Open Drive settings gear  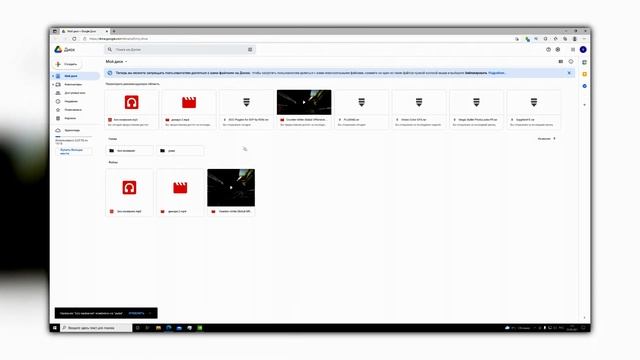click(x=558, y=49)
